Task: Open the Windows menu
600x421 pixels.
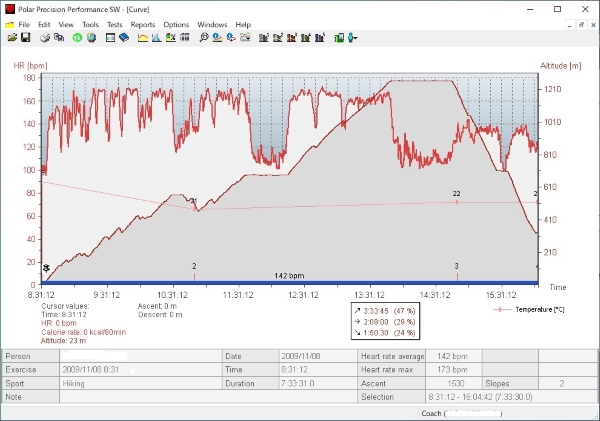Action: 212,25
